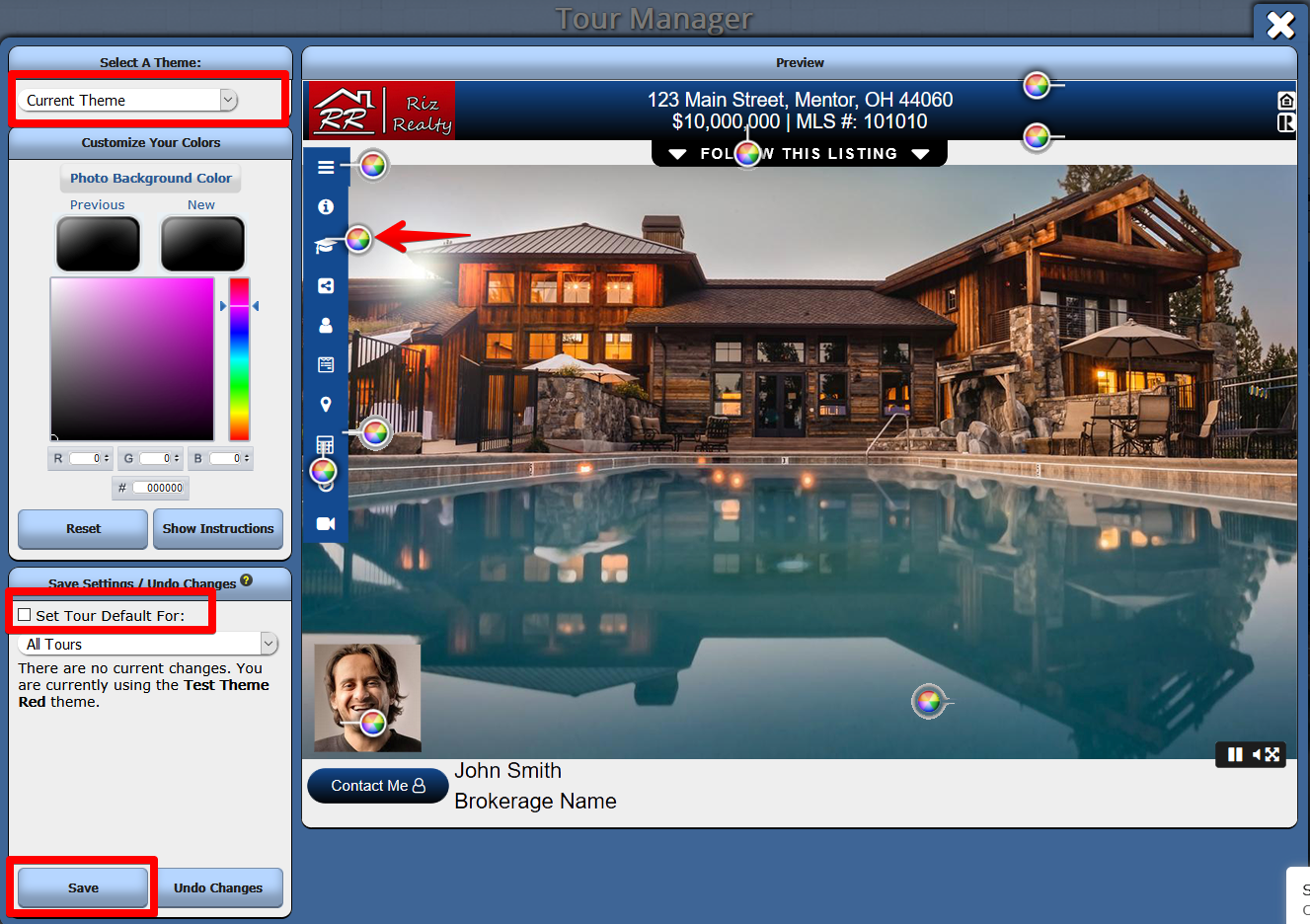Click the info icon in tour sidebar
The image size is (1310, 924).
pyautogui.click(x=326, y=207)
